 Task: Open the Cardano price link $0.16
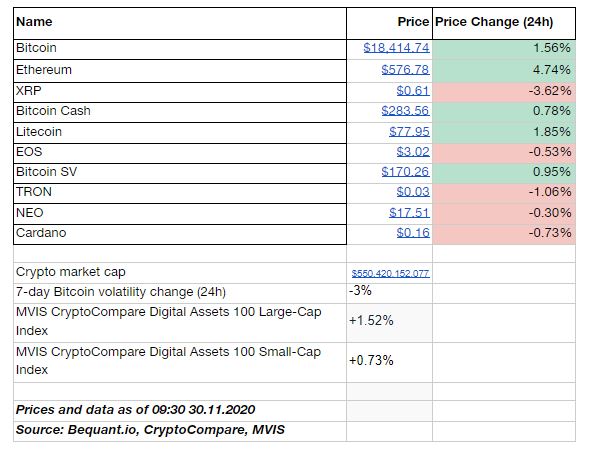coord(413,233)
